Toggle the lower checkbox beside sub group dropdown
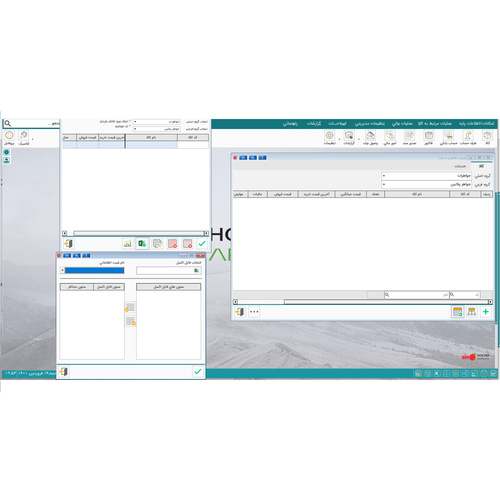The height and width of the screenshot is (500, 500). (130, 127)
